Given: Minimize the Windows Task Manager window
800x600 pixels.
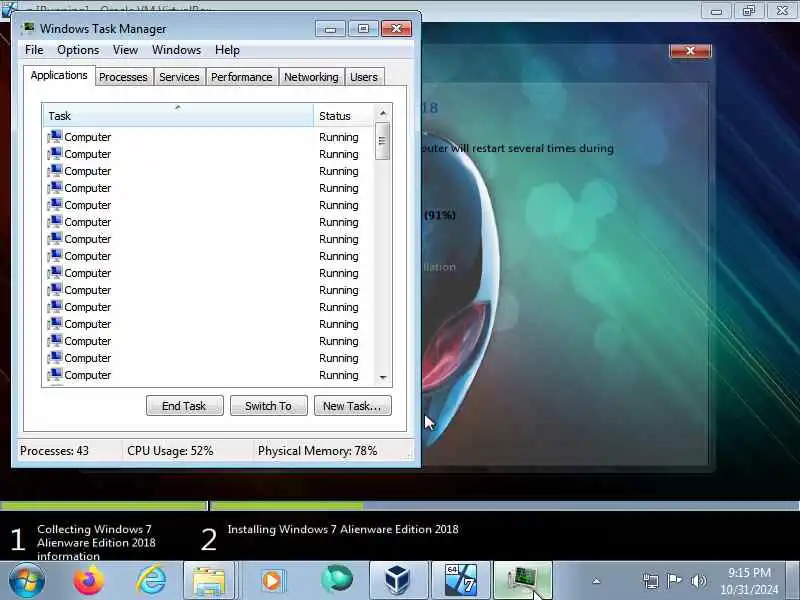Looking at the screenshot, I should click(330, 29).
